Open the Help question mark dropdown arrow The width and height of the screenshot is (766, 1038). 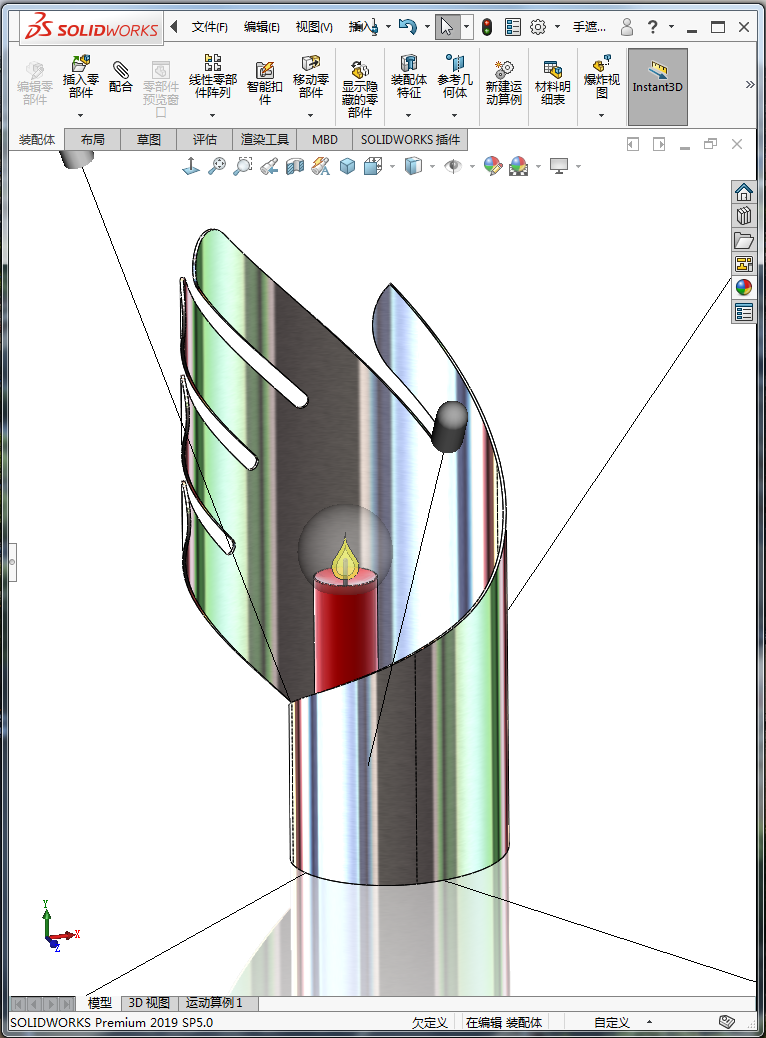point(671,27)
